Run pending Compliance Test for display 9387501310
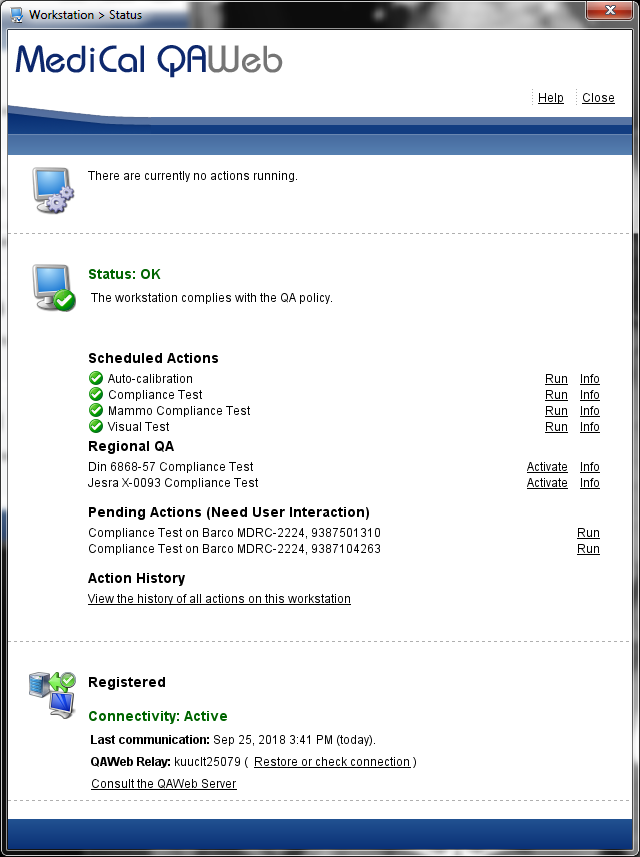Screen dimensions: 640x857 pos(588,533)
